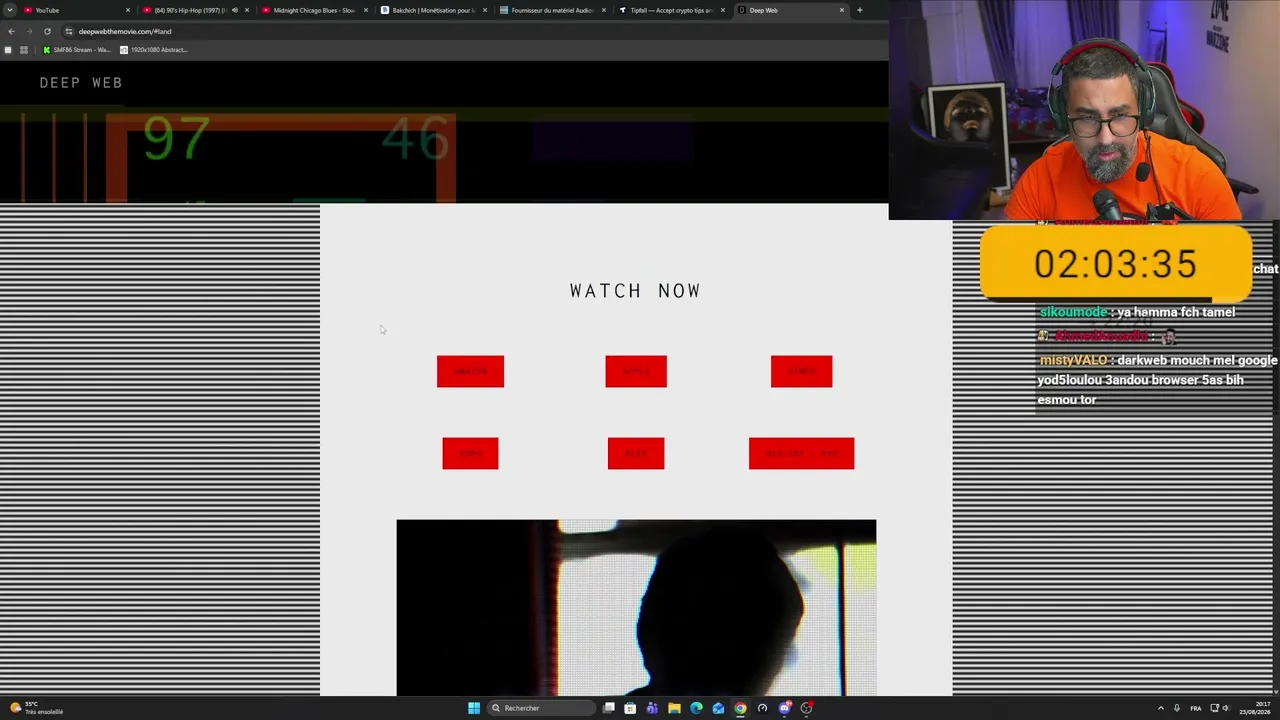Close the Midnight Chicago Blues tab
This screenshot has width=1280, height=720.
click(x=366, y=10)
